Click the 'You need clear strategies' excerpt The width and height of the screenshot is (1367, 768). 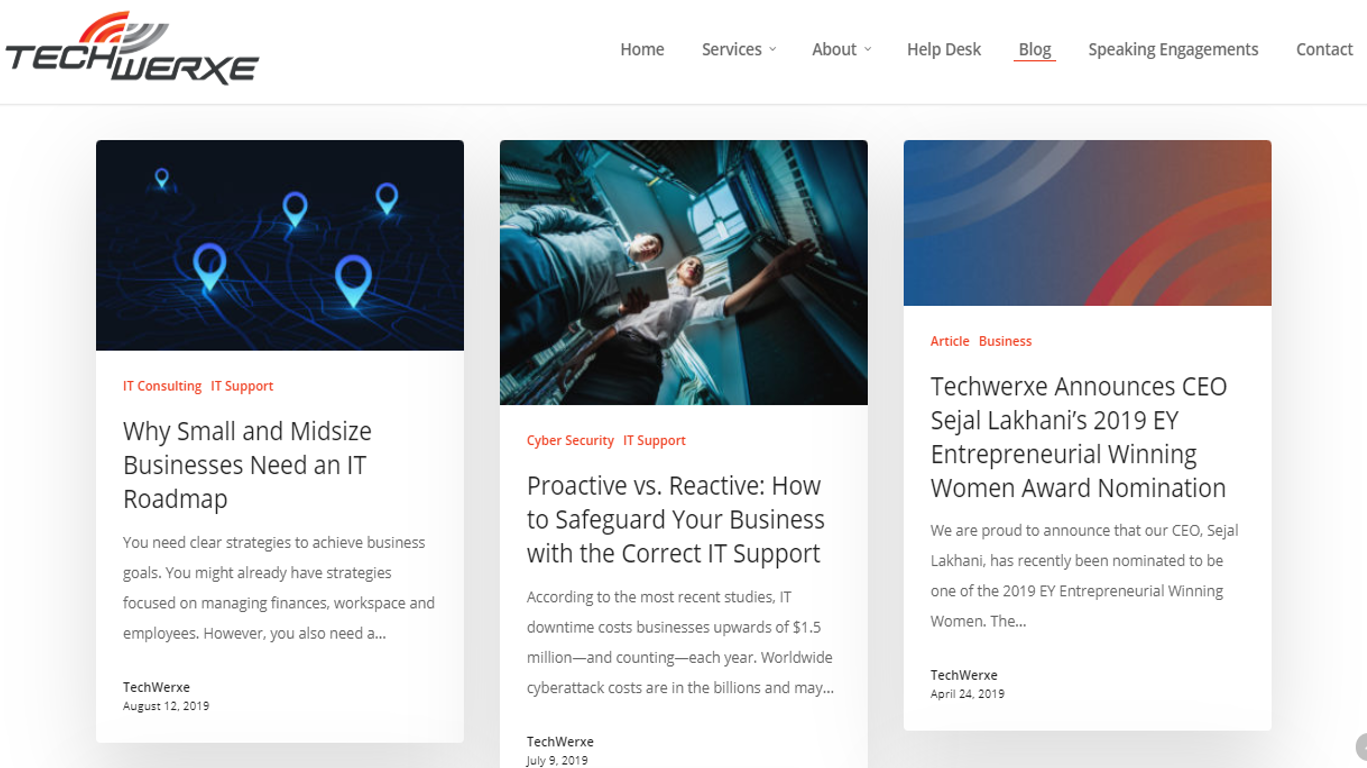(279, 588)
